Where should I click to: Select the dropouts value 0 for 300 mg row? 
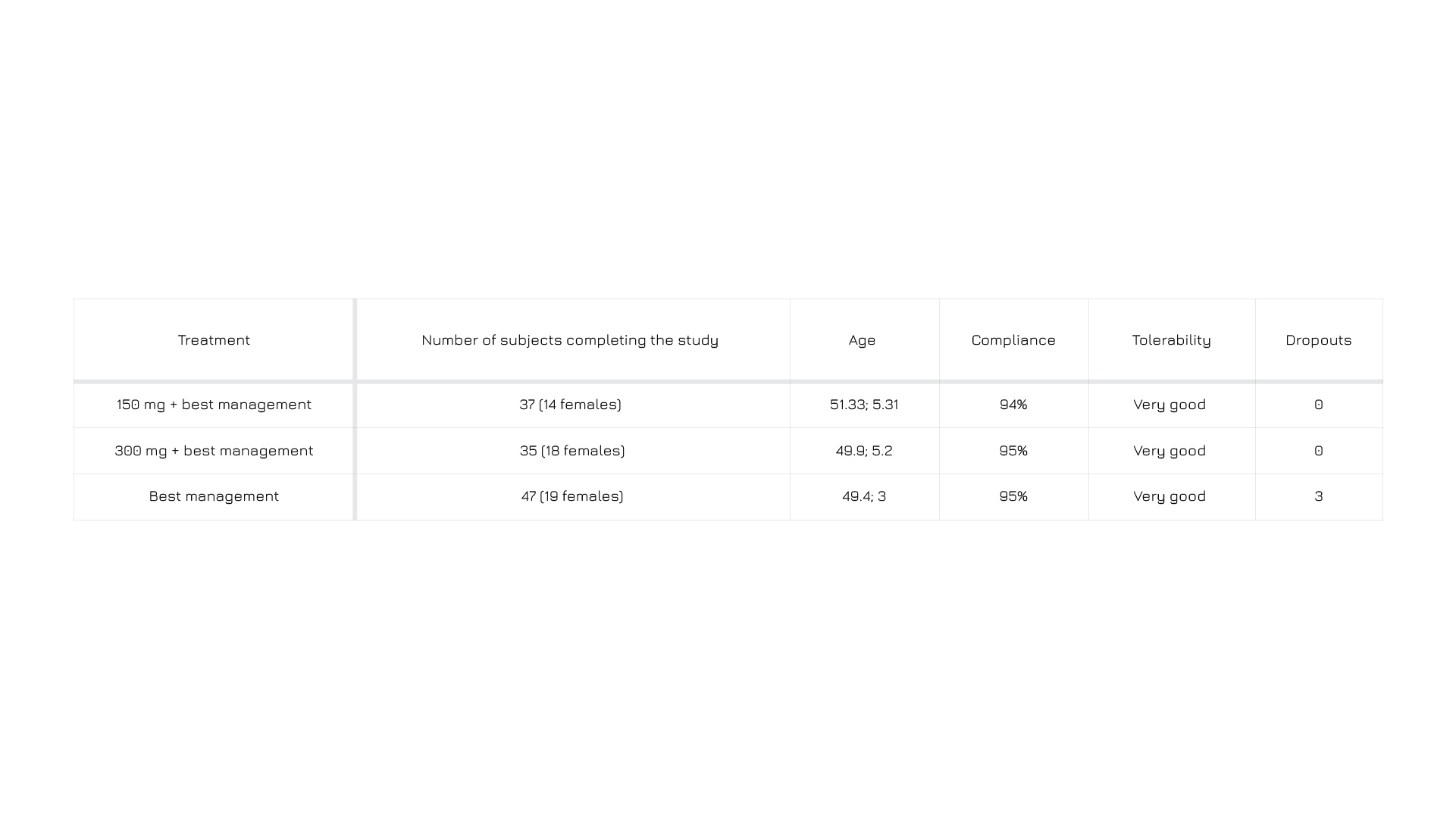click(x=1319, y=451)
